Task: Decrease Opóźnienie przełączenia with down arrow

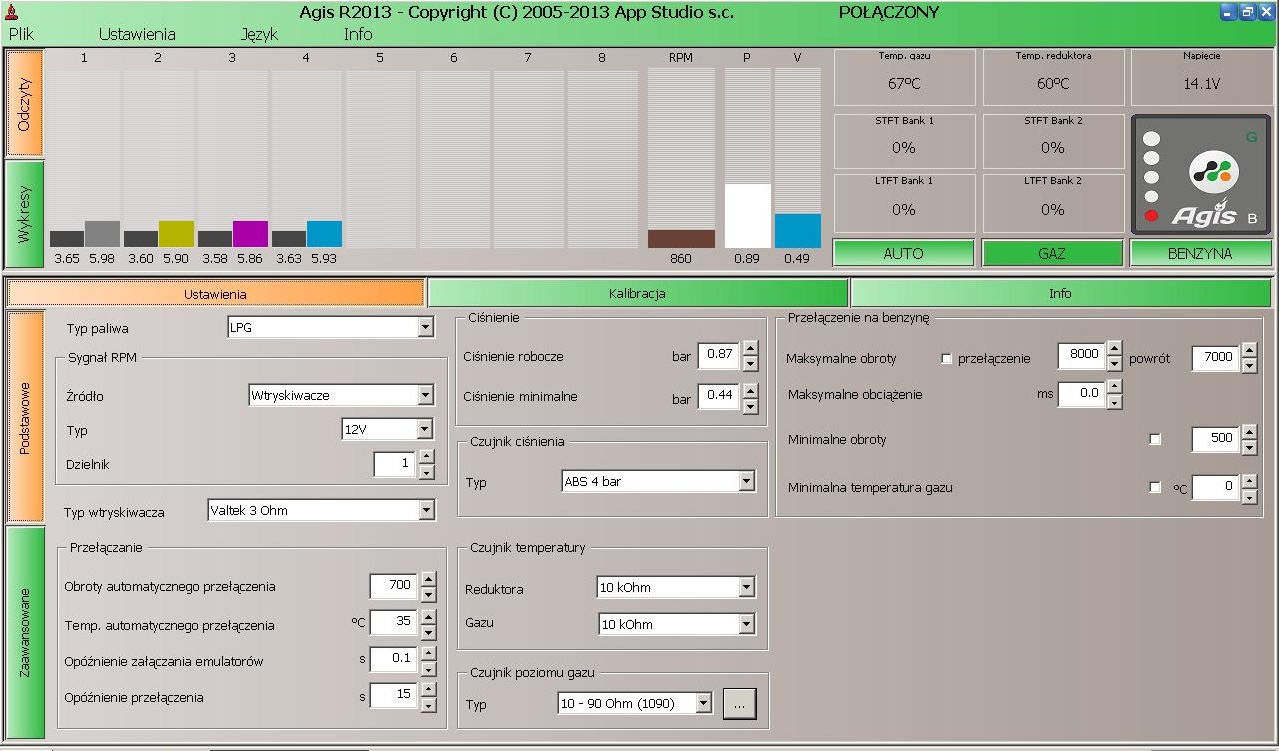Action: click(428, 705)
